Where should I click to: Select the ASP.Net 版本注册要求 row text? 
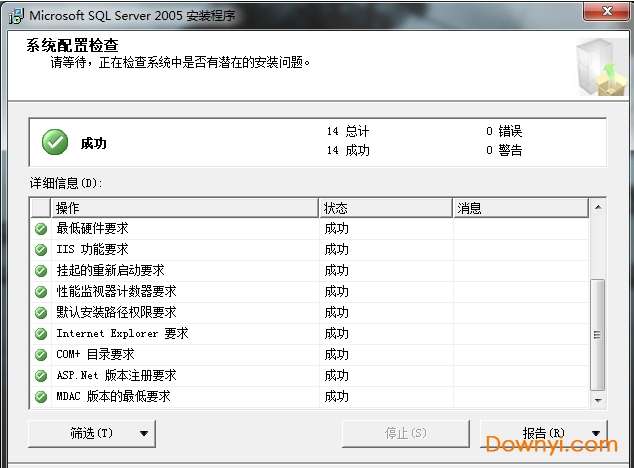click(116, 376)
